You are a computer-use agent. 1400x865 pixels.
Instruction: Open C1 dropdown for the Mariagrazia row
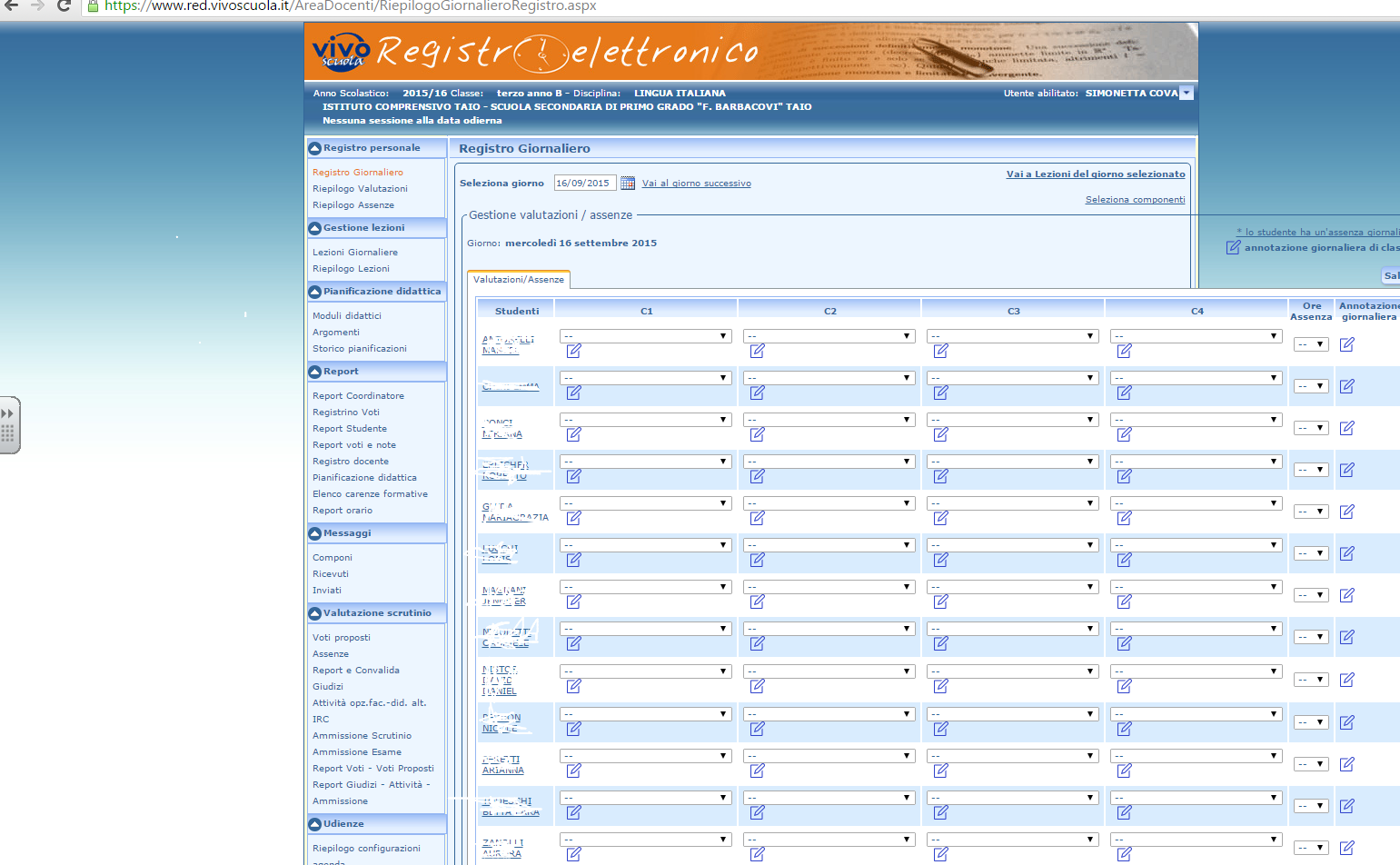pyautogui.click(x=646, y=503)
